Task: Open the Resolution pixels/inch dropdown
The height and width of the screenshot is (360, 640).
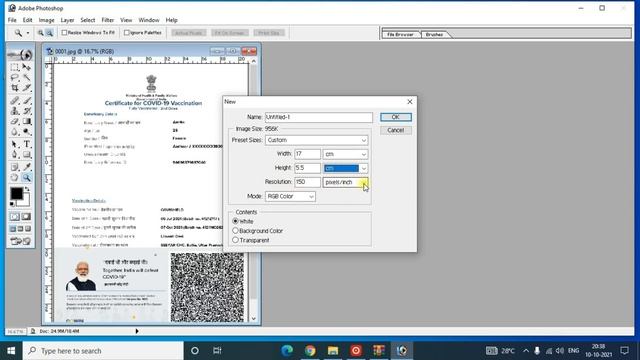Action: point(345,182)
